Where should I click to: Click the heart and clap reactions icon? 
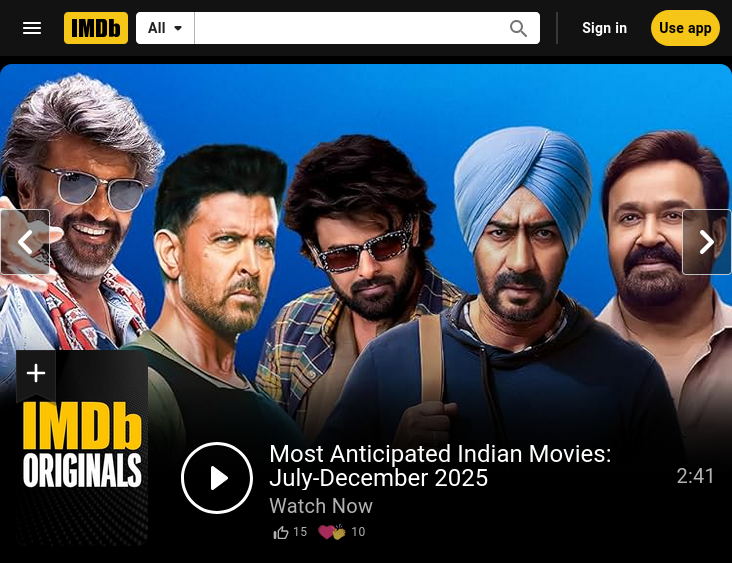pos(331,532)
